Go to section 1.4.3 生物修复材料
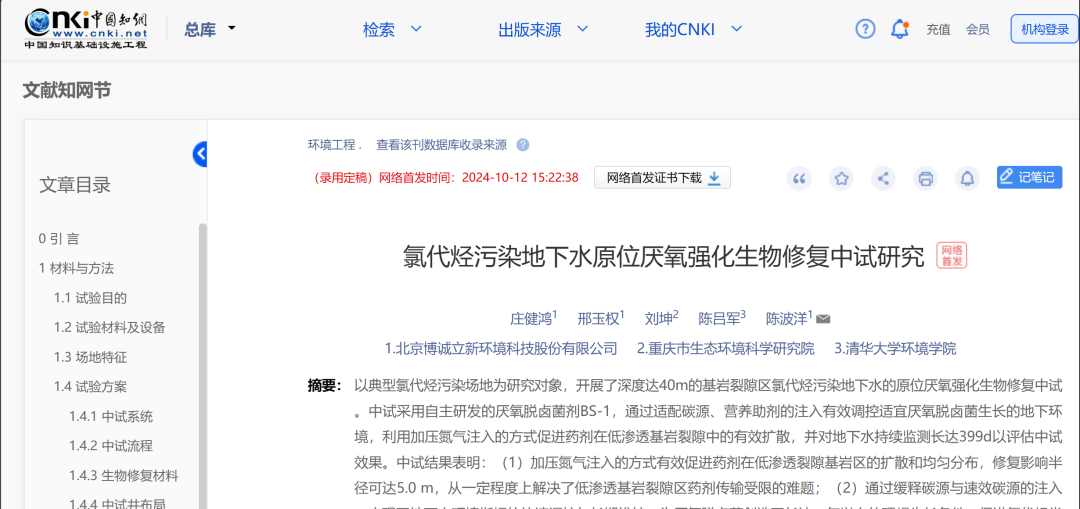 click(x=123, y=476)
